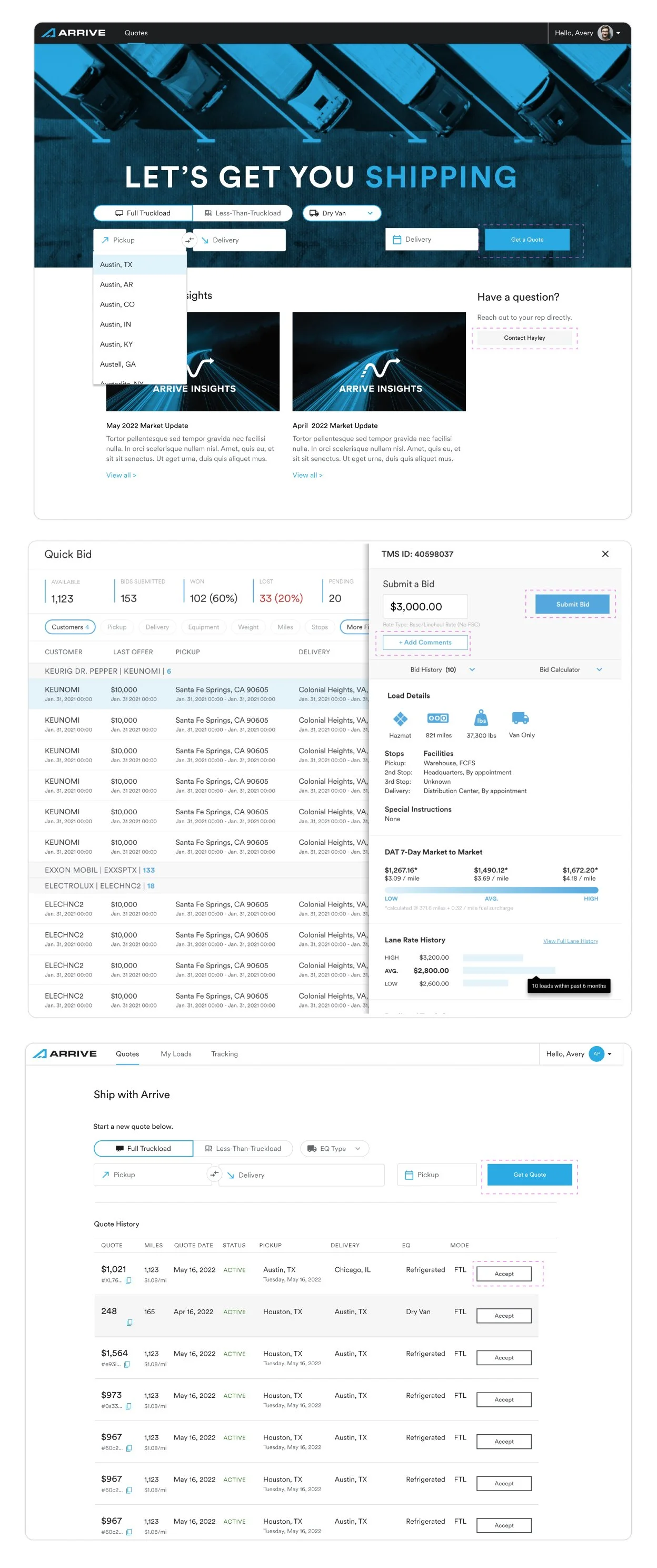The width and height of the screenshot is (657, 1568).
Task: Click the Submit Bid button
Action: (572, 604)
